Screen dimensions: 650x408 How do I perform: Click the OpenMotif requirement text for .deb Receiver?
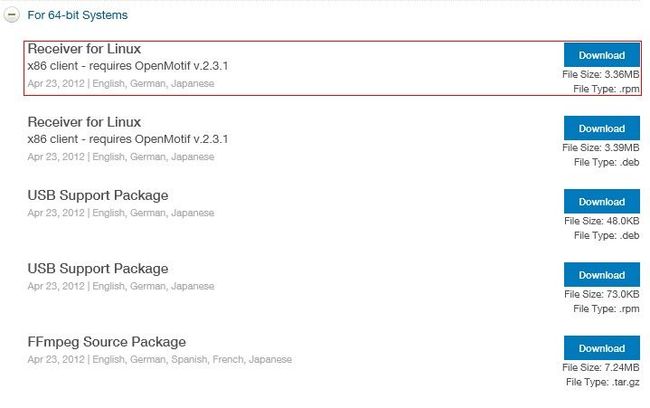click(x=128, y=139)
